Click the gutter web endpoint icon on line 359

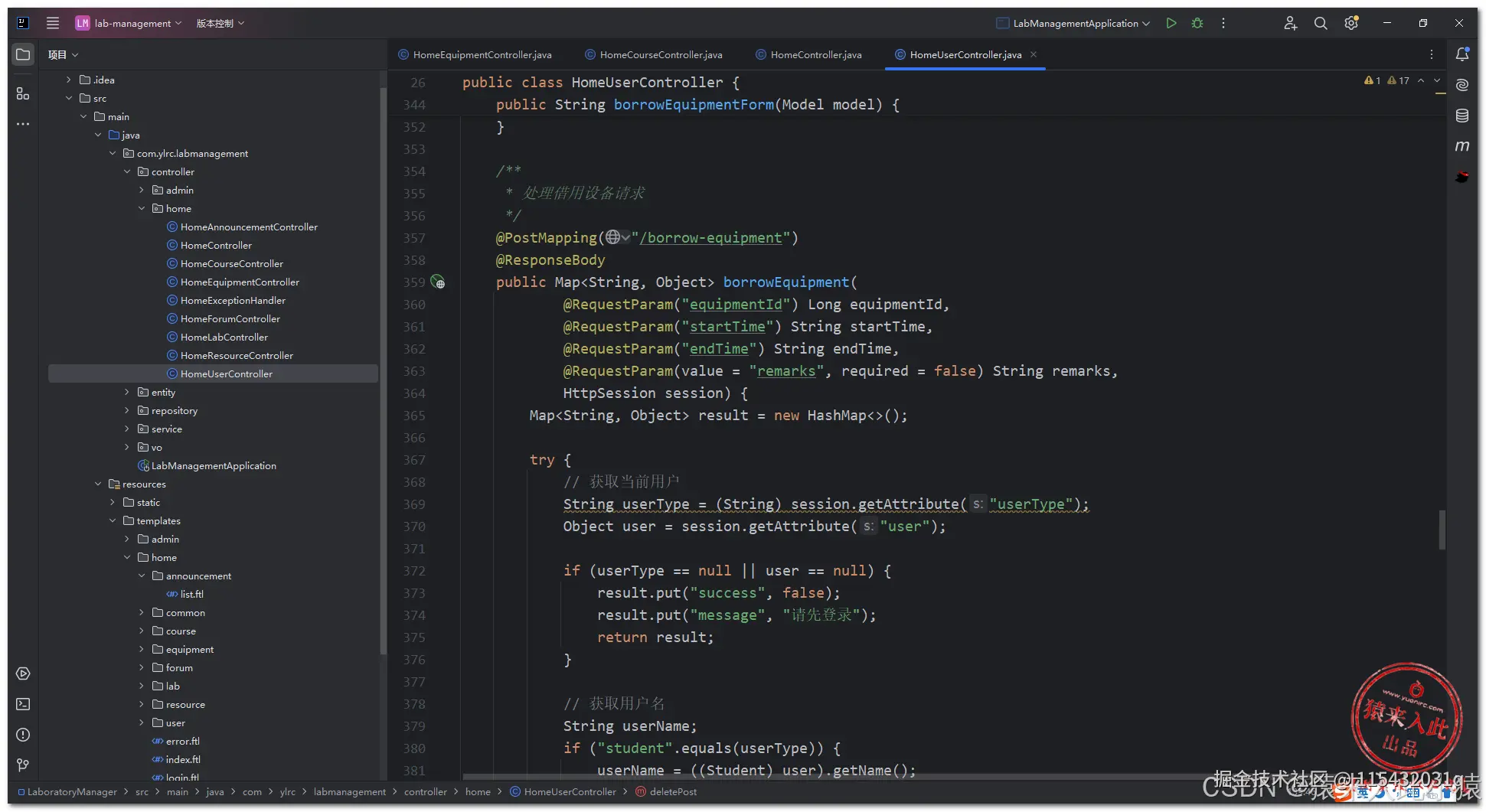[x=438, y=282]
